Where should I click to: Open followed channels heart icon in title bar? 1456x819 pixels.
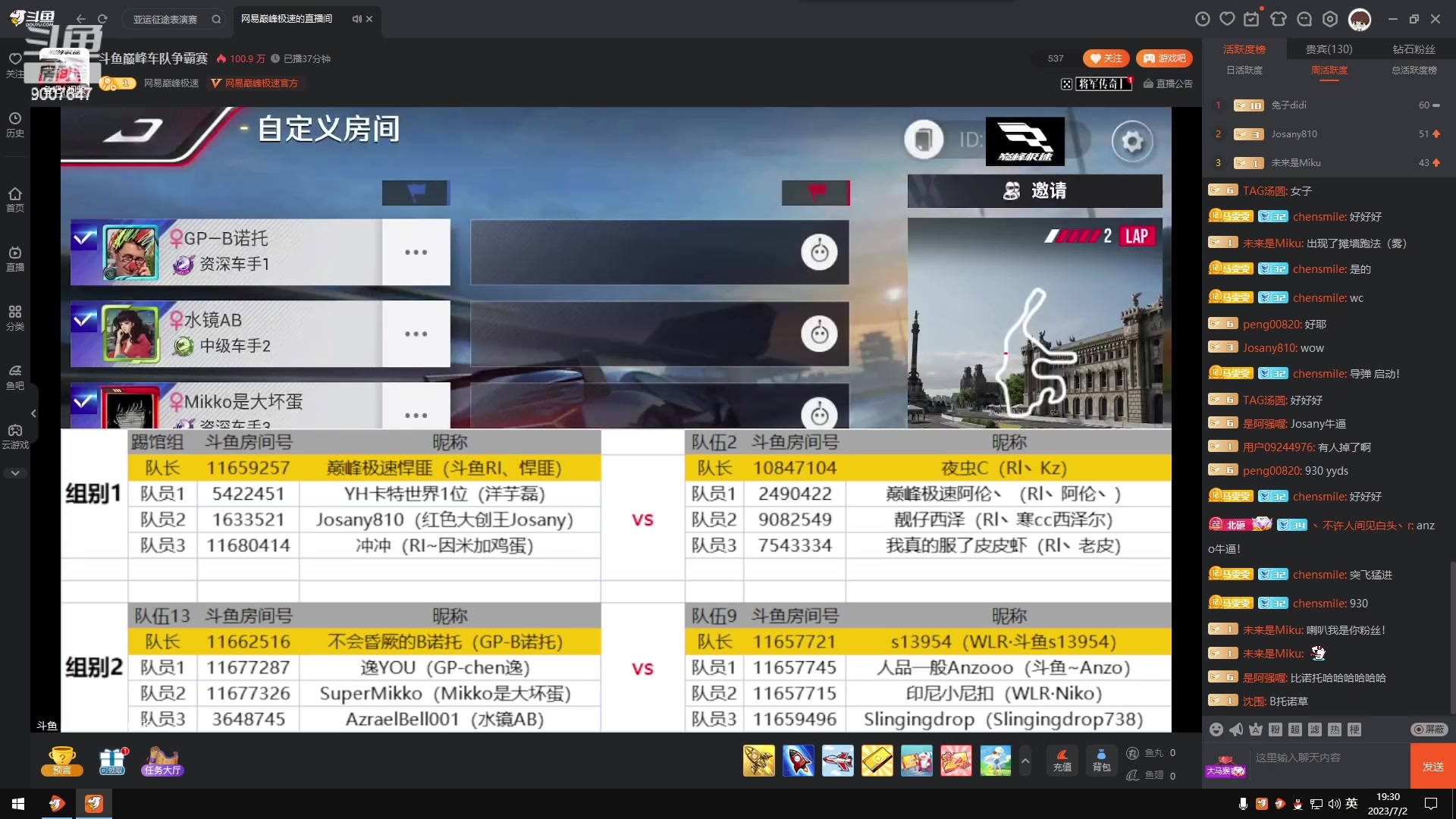coord(1227,19)
